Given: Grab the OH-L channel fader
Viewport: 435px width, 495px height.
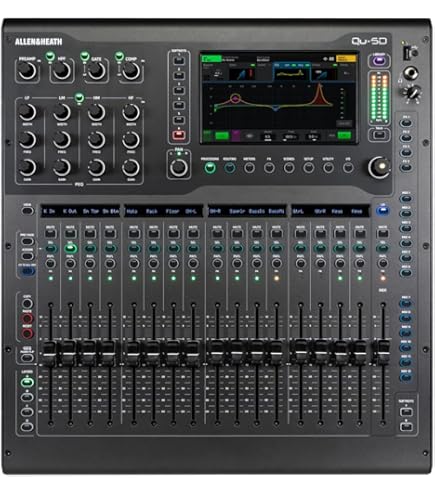Looking at the screenshot, I should [193, 353].
